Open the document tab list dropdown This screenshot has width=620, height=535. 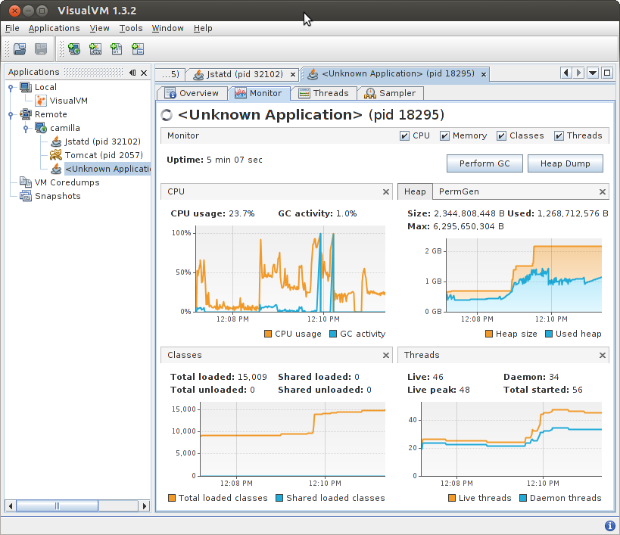pyautogui.click(x=592, y=73)
